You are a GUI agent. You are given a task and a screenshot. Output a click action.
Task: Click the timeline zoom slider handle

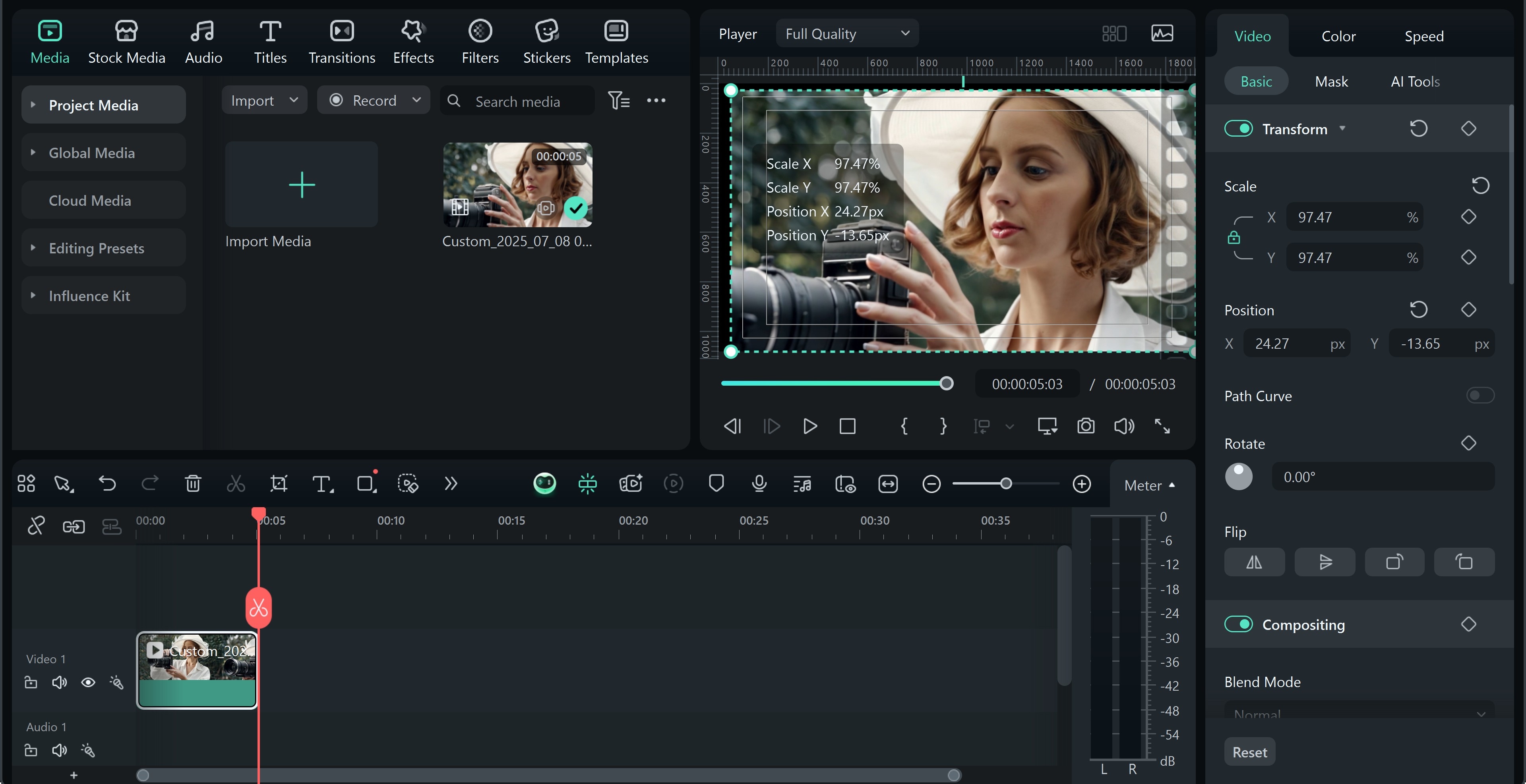coord(1006,484)
